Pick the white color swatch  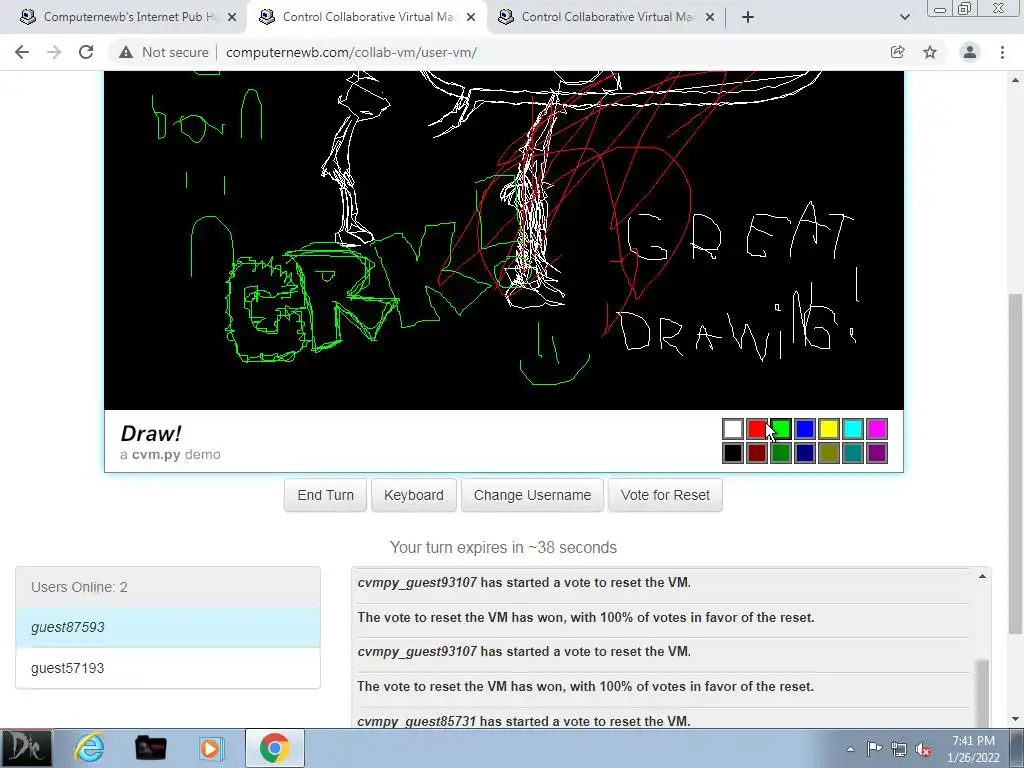pos(733,428)
